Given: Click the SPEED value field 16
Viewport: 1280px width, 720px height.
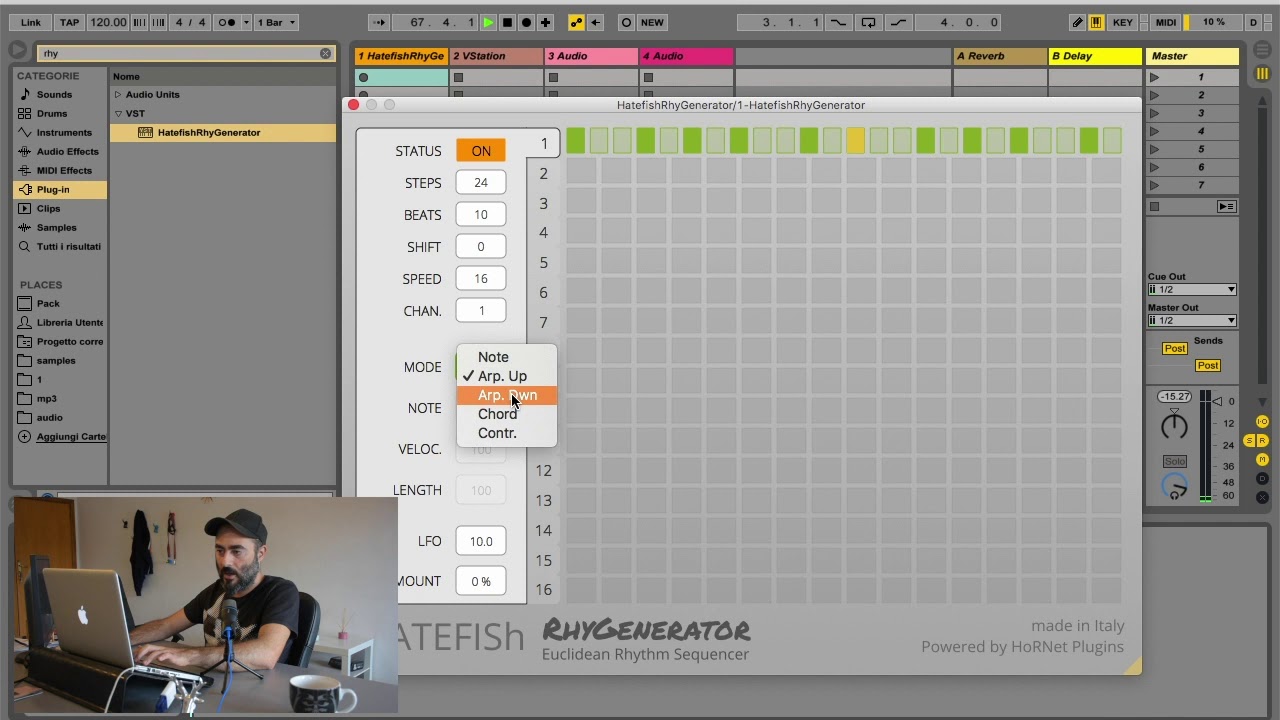Looking at the screenshot, I should tap(481, 279).
